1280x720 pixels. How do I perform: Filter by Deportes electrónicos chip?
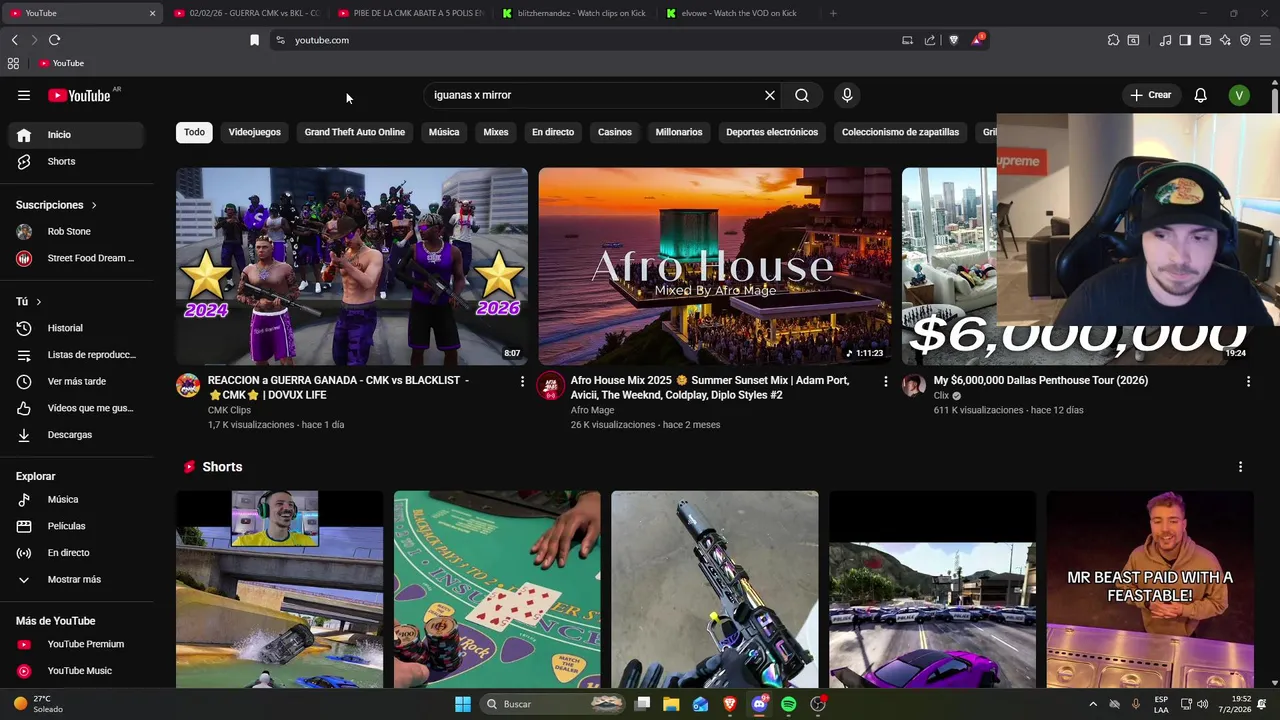click(772, 132)
